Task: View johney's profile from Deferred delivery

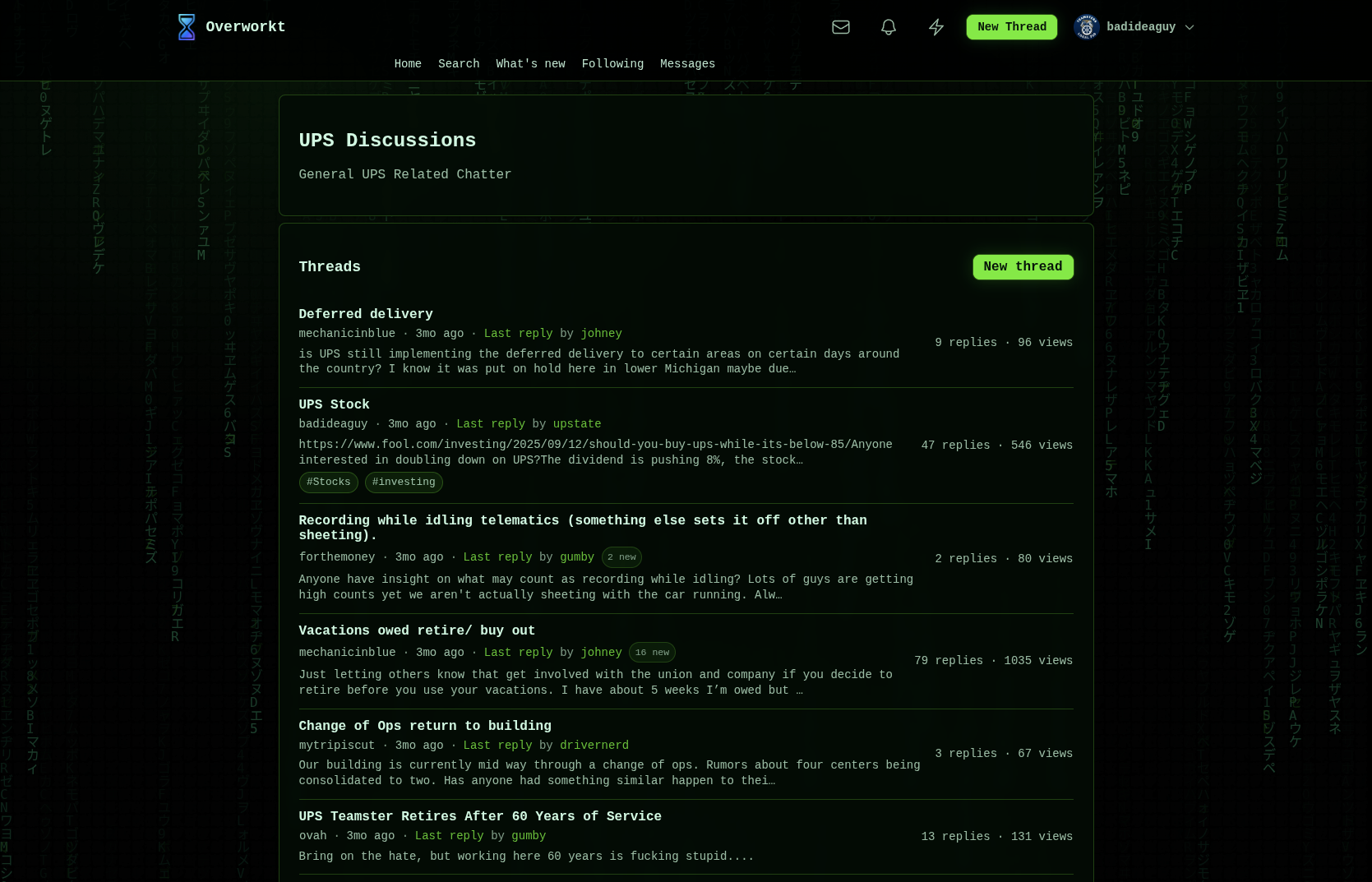Action: pos(601,334)
